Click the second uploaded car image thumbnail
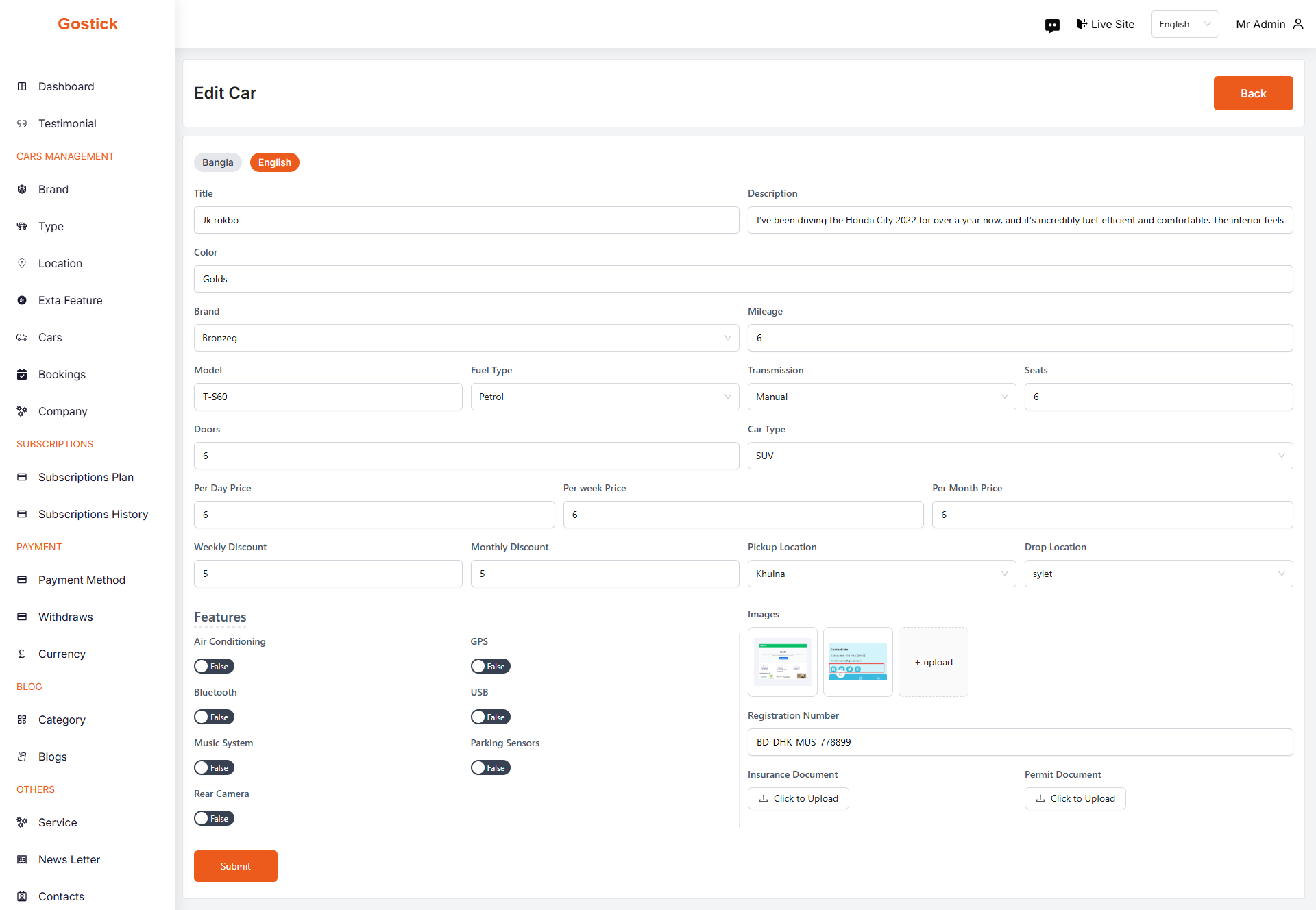The height and width of the screenshot is (910, 1316). point(857,662)
